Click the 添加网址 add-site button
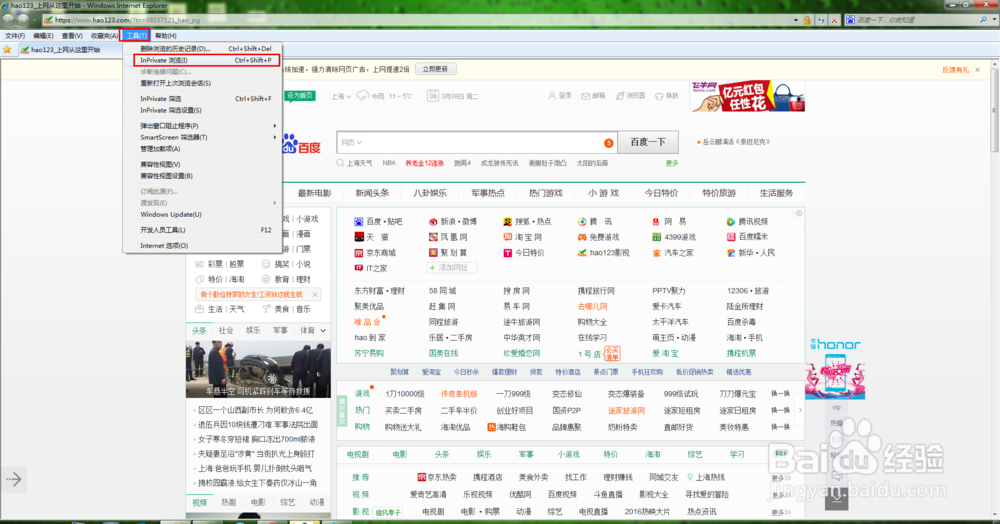1000x524 pixels. [452, 268]
